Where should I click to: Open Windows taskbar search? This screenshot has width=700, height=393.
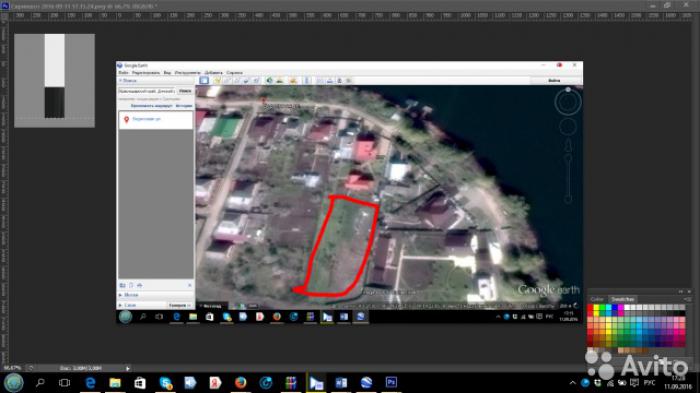(x=40, y=383)
